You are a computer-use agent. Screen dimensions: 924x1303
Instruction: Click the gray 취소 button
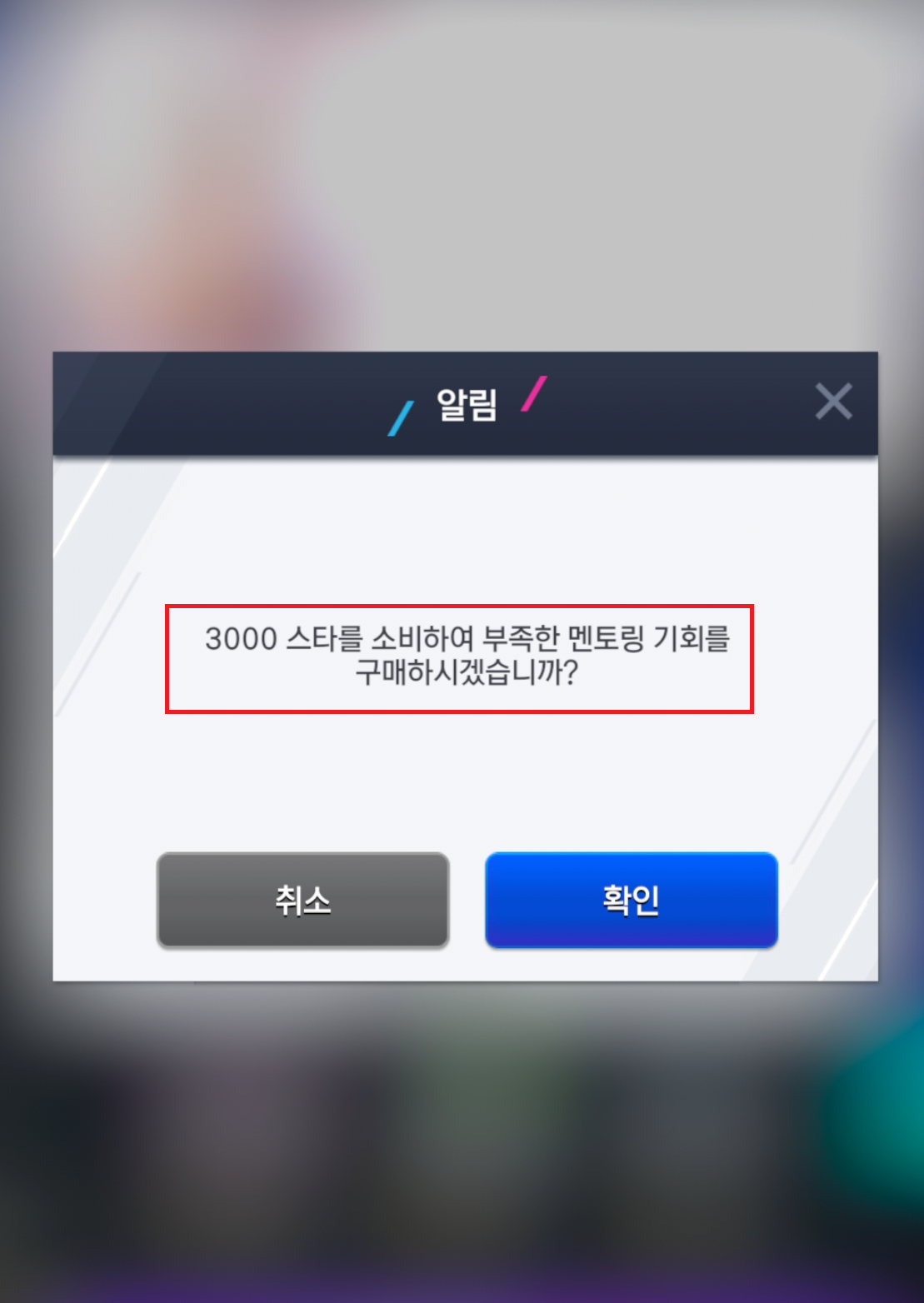point(303,900)
